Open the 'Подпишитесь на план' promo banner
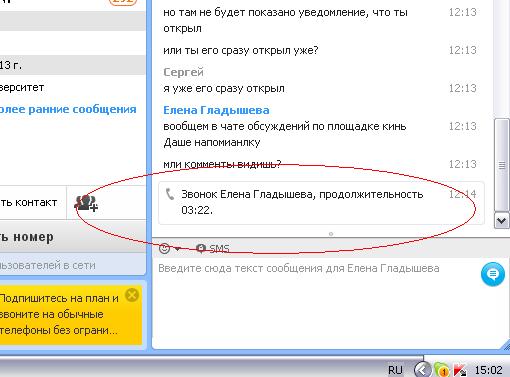The width and height of the screenshot is (510, 377). [x=60, y=314]
